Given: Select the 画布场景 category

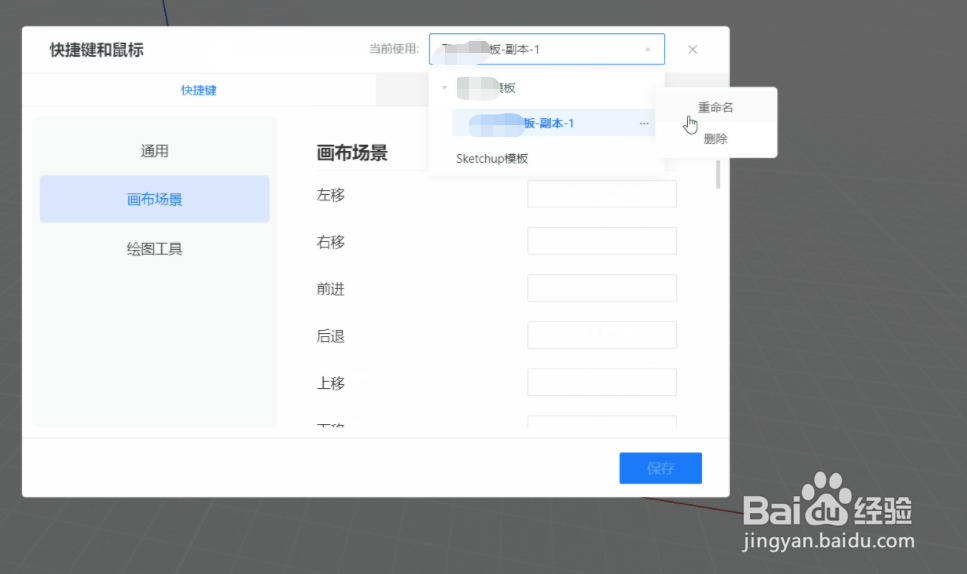Looking at the screenshot, I should 154,199.
